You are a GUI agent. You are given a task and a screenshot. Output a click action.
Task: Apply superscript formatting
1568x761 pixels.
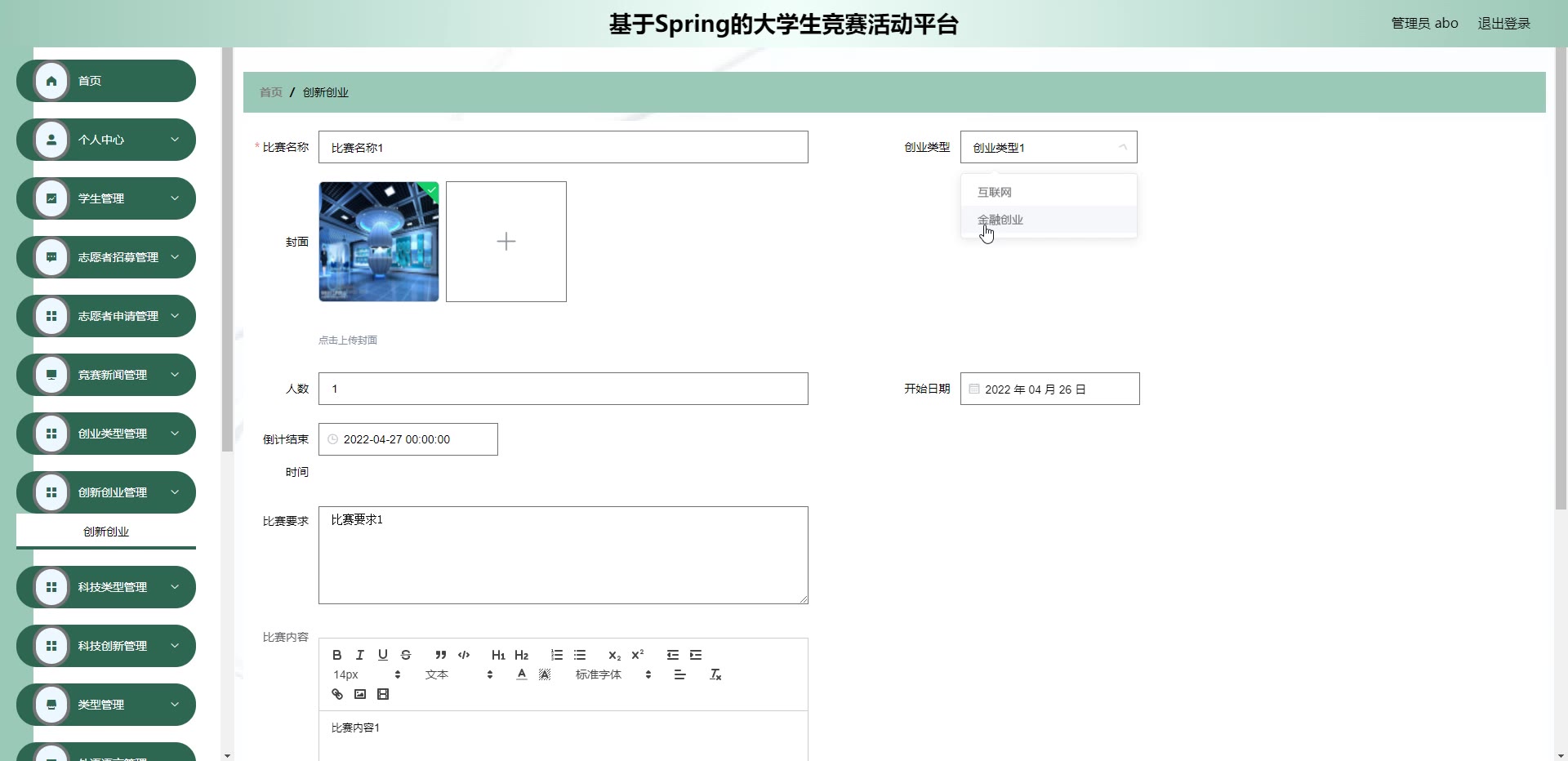(638, 655)
